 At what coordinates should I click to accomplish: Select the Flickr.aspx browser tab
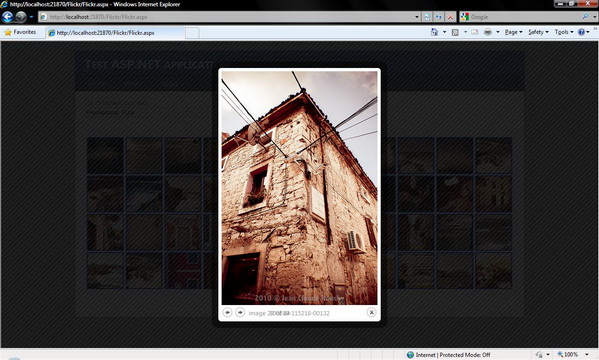pyautogui.click(x=115, y=33)
